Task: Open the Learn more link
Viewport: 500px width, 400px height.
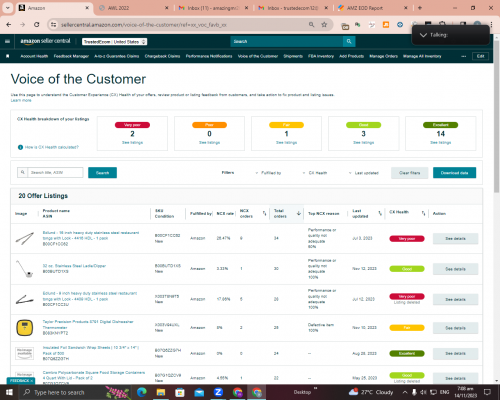Action: point(21,100)
